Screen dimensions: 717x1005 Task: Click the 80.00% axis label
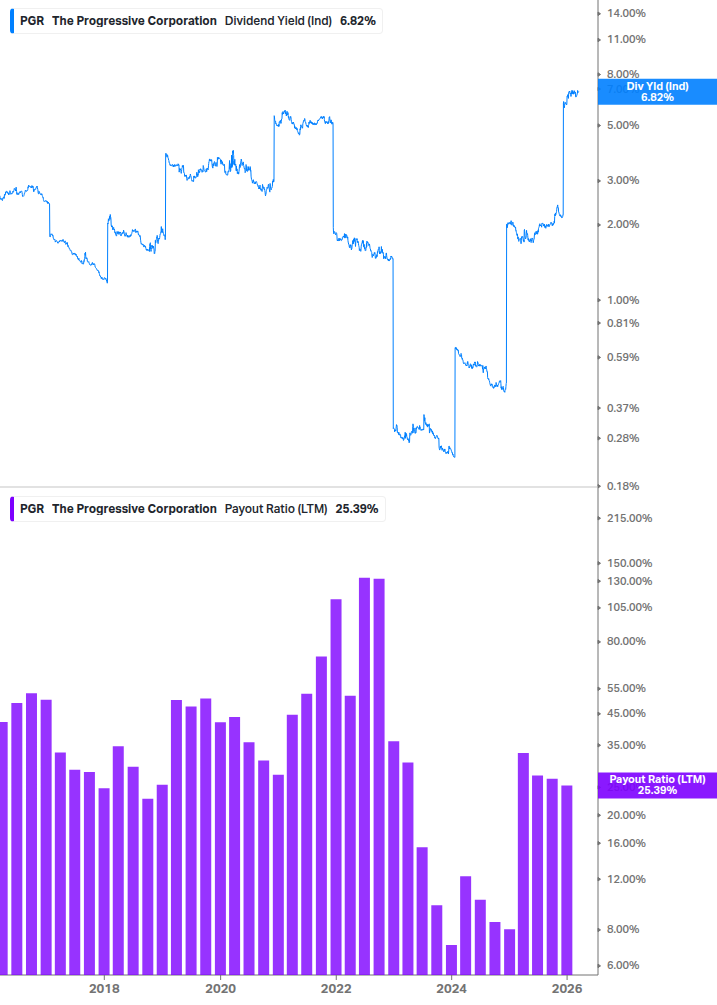[626, 642]
